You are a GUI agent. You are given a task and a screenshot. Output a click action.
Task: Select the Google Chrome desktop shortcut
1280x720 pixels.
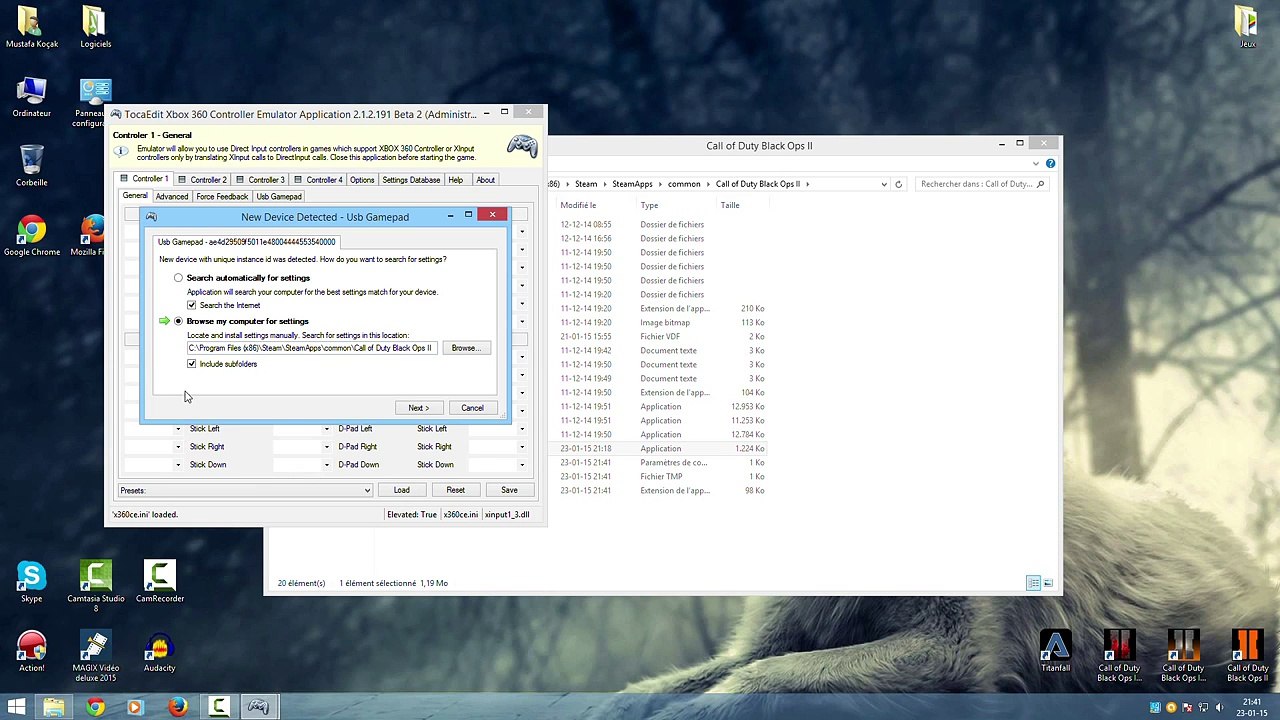click(31, 237)
